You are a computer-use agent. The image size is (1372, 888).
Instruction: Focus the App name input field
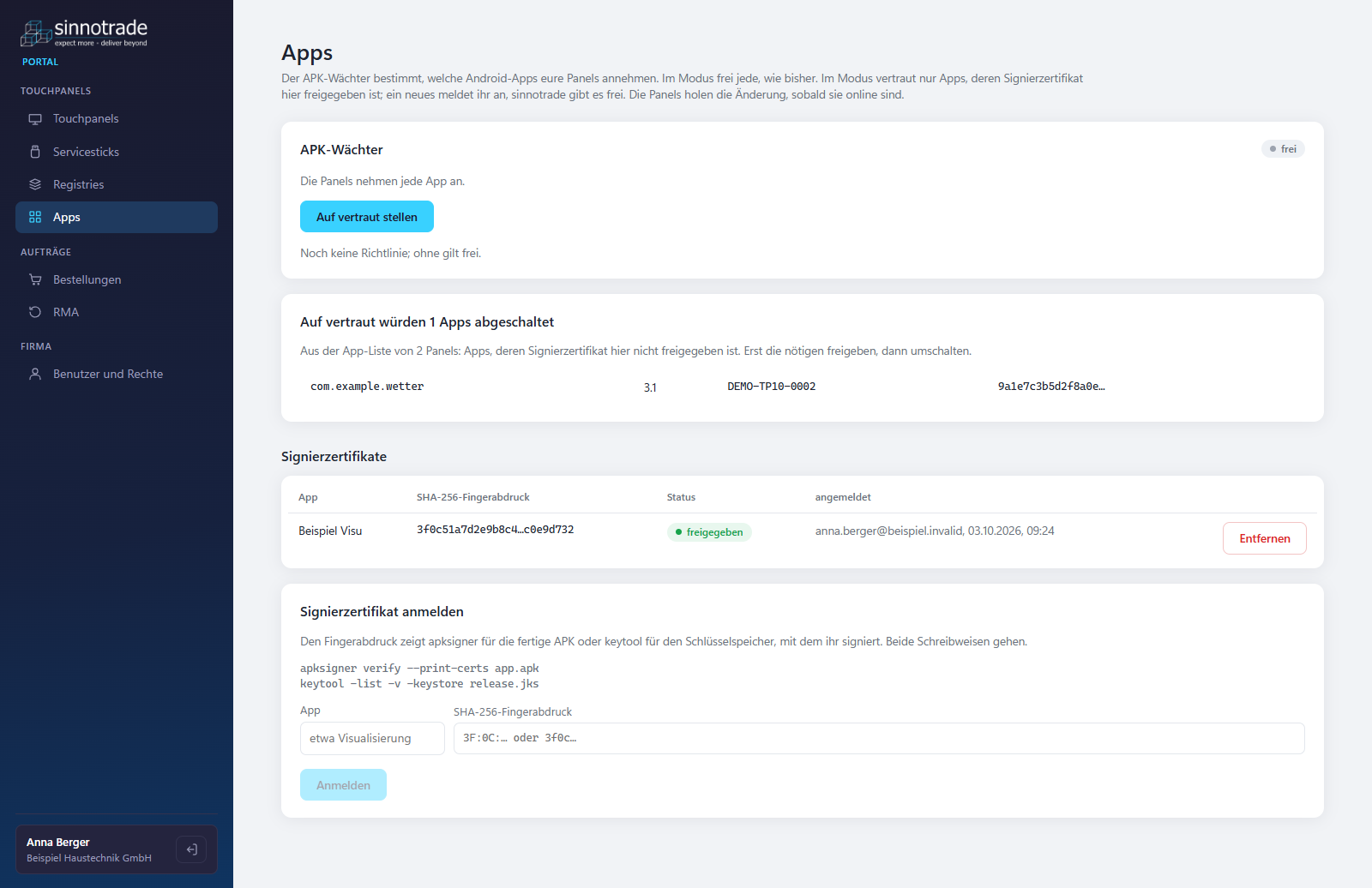click(x=372, y=738)
